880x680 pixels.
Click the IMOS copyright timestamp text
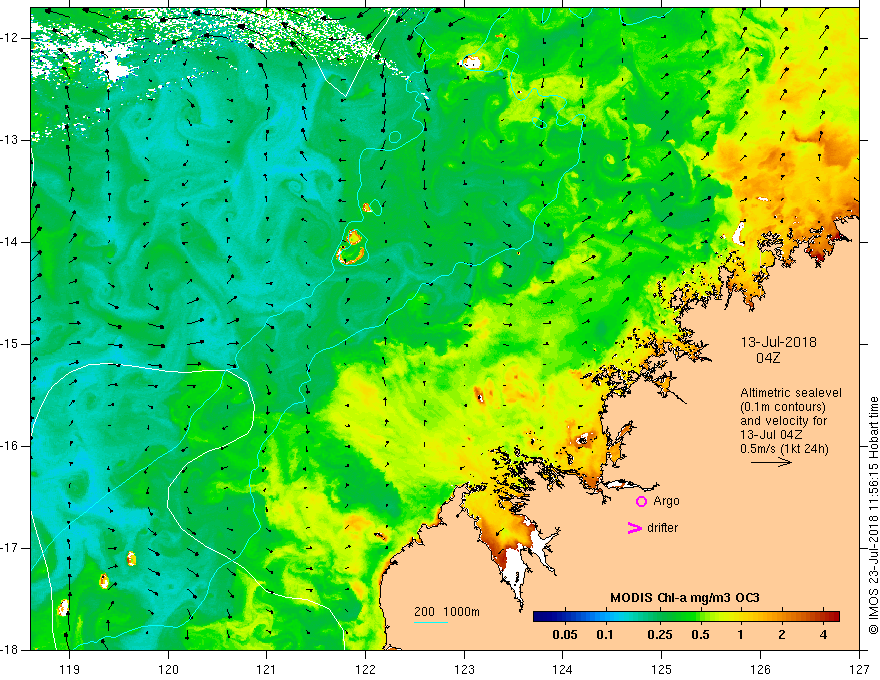click(x=873, y=516)
